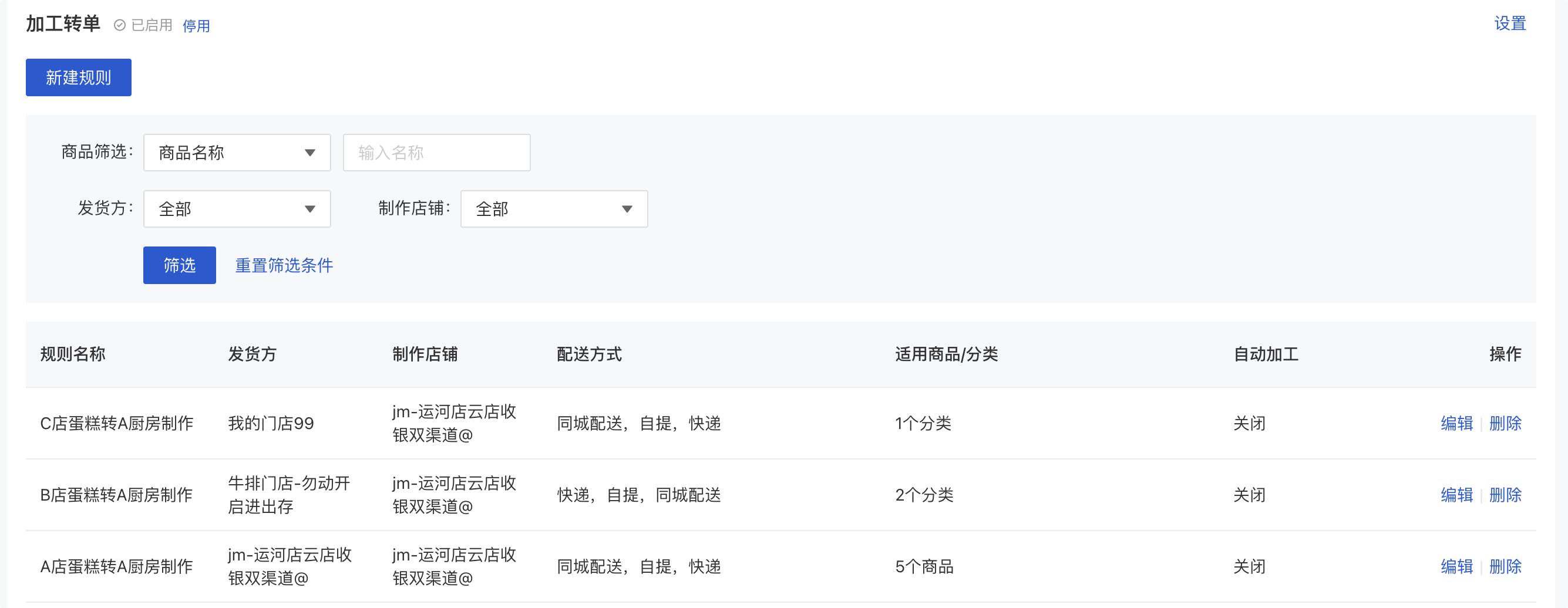Click the 新建规则 button
Image resolution: width=1568 pixels, height=608 pixels.
pos(79,77)
